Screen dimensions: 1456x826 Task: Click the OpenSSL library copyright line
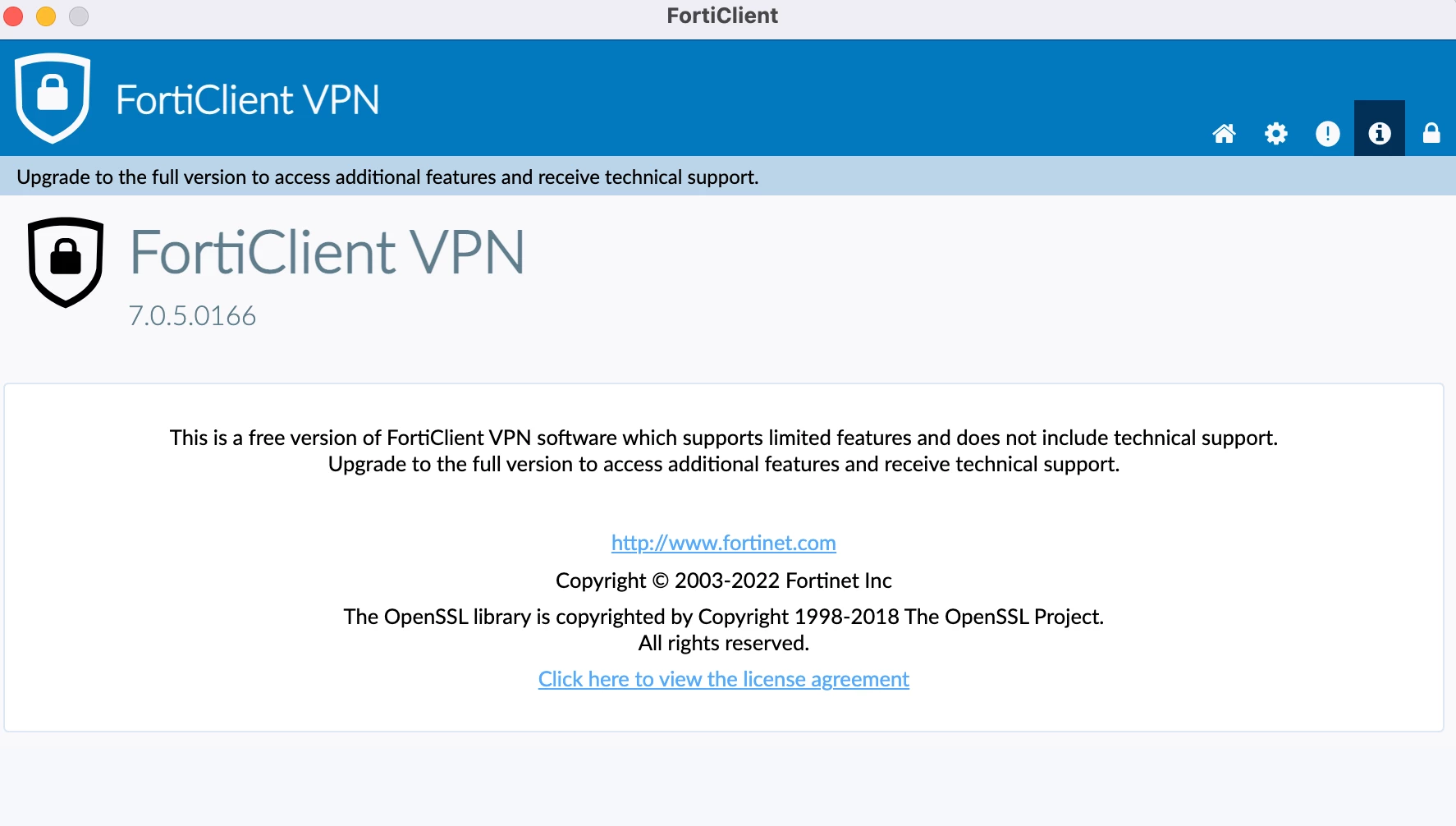723,617
